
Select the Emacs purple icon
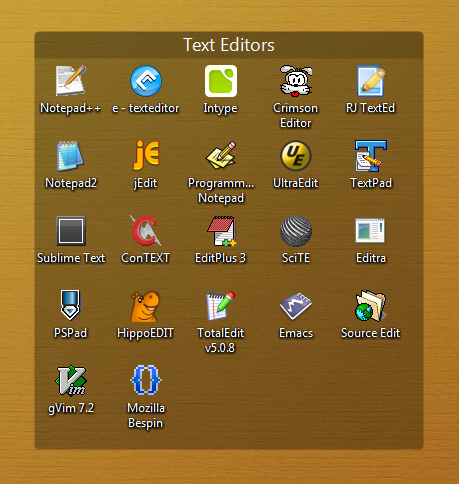click(296, 306)
